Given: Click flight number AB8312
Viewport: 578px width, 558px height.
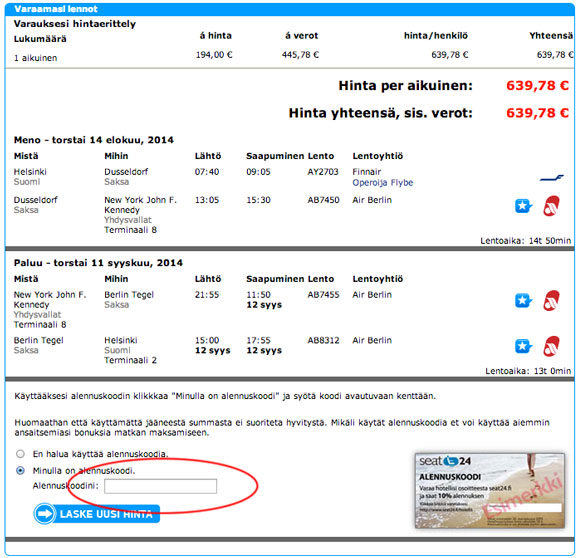Looking at the screenshot, I should pos(323,340).
